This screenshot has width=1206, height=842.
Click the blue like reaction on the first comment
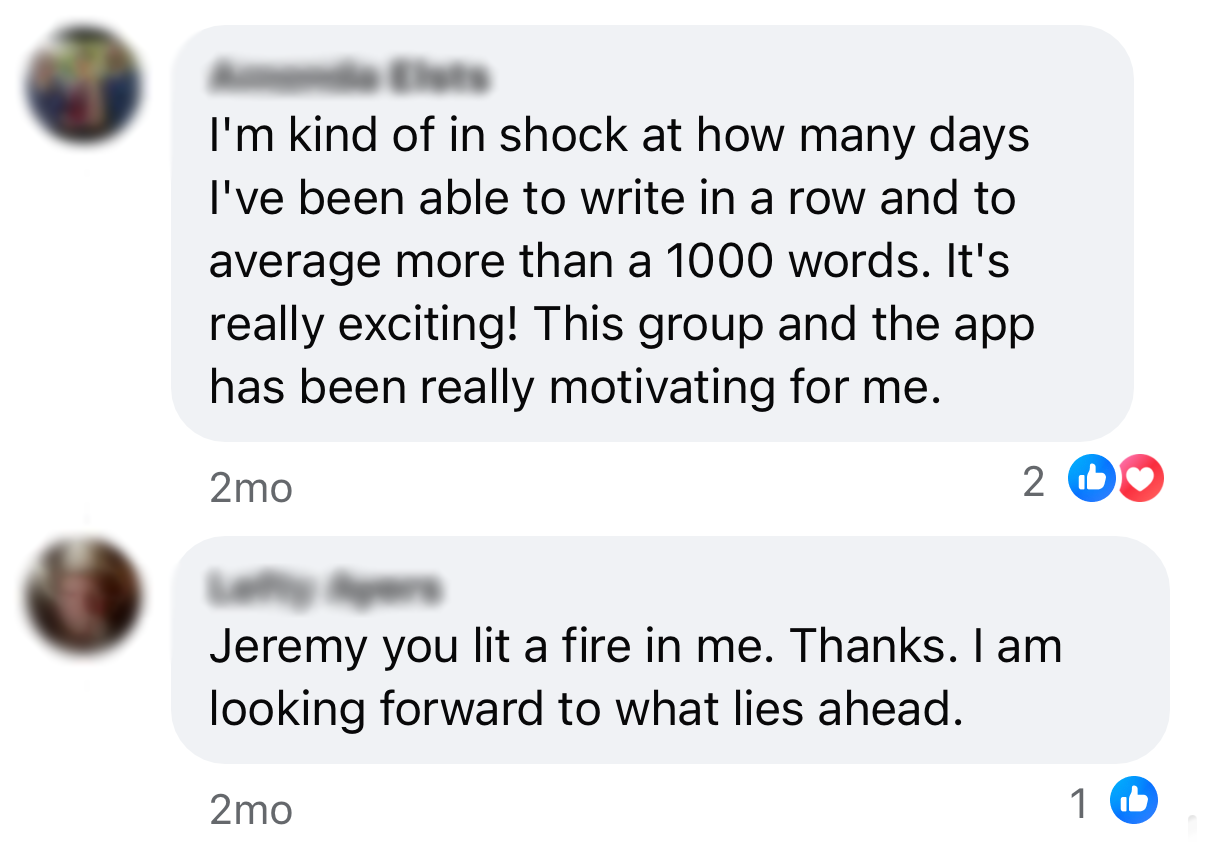point(1091,481)
